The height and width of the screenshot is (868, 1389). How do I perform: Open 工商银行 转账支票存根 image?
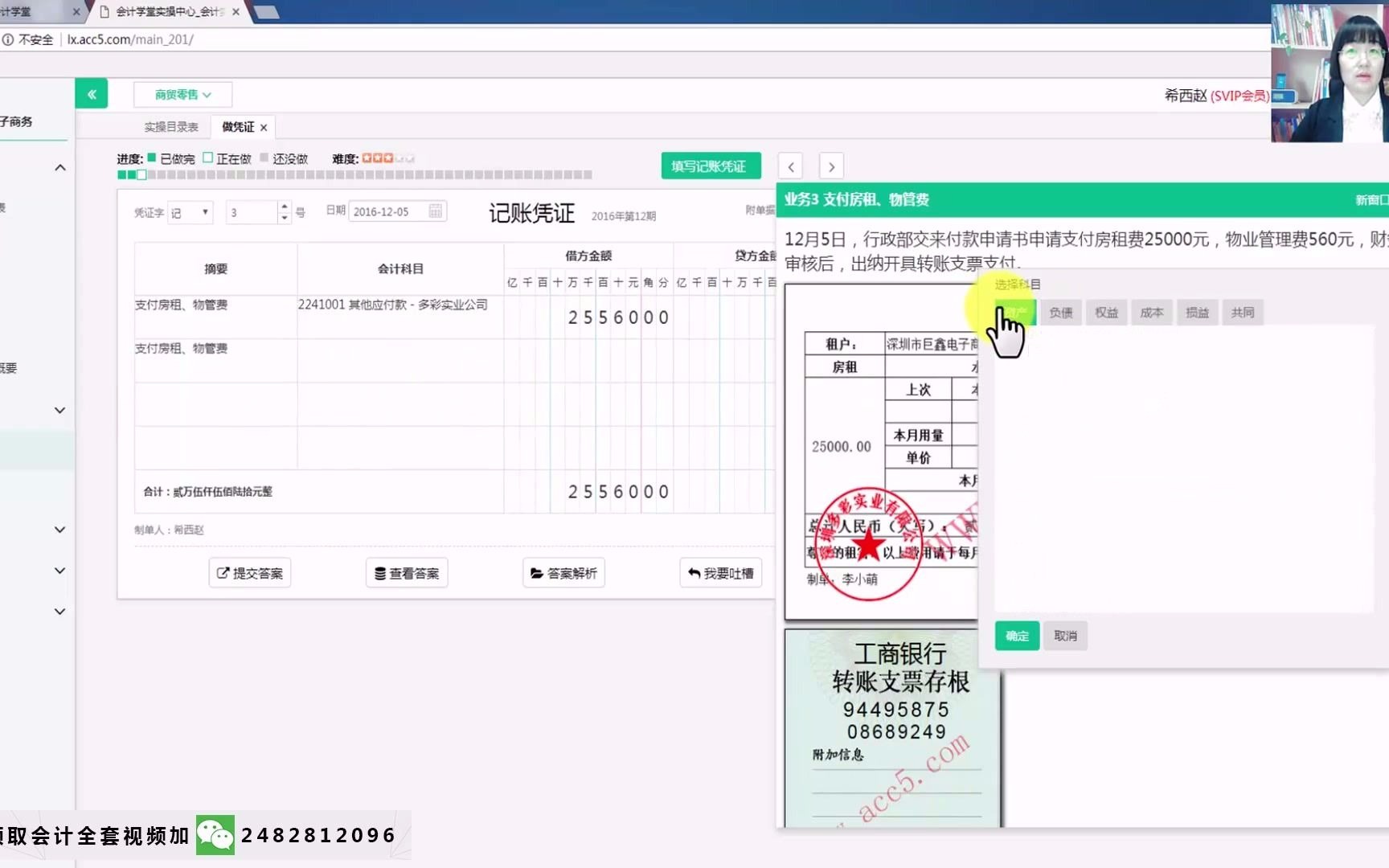(x=893, y=727)
